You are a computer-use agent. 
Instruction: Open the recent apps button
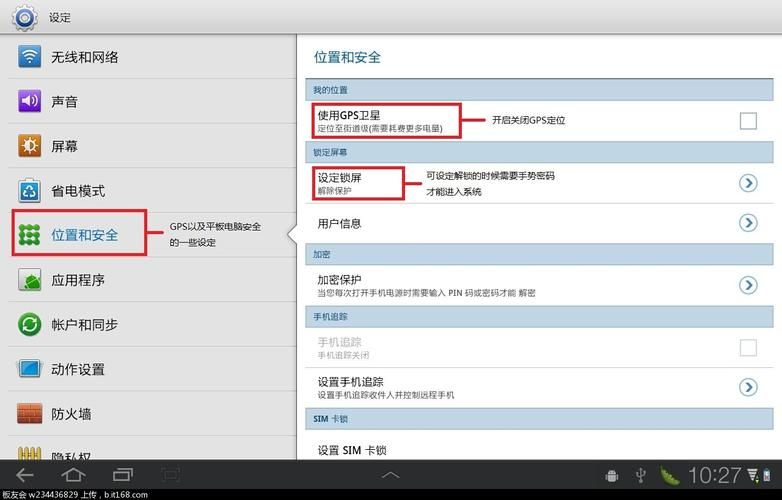(x=122, y=474)
